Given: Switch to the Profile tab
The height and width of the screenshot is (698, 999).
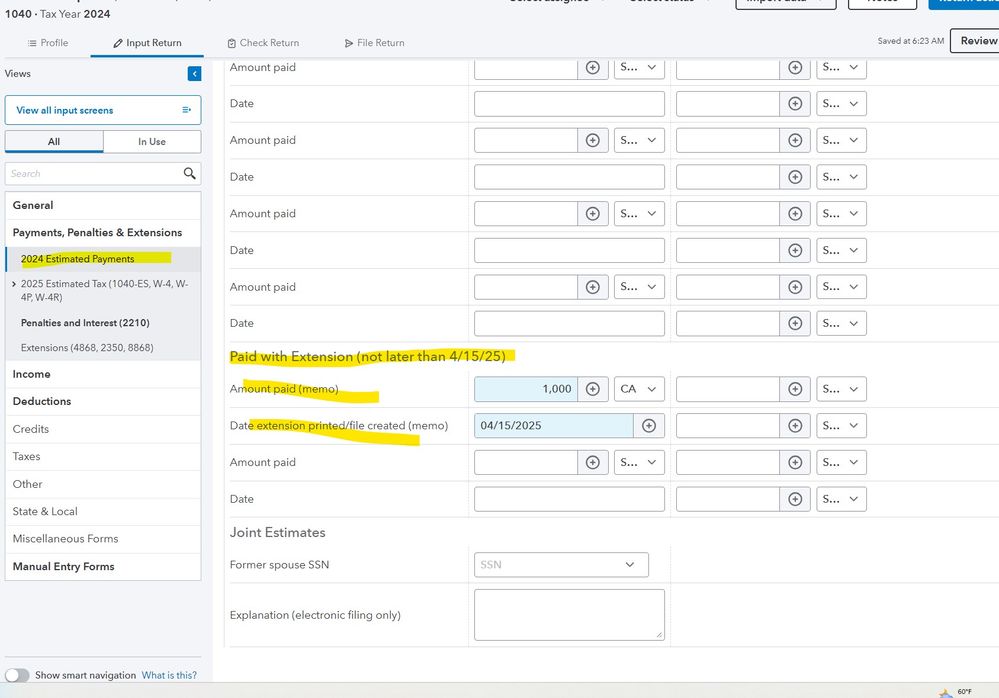Looking at the screenshot, I should (x=48, y=43).
